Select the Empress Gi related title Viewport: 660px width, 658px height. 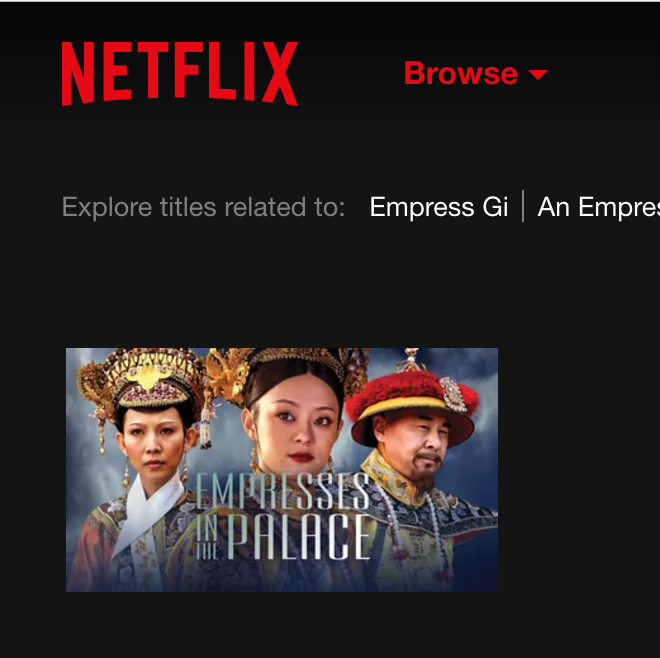pyautogui.click(x=439, y=207)
